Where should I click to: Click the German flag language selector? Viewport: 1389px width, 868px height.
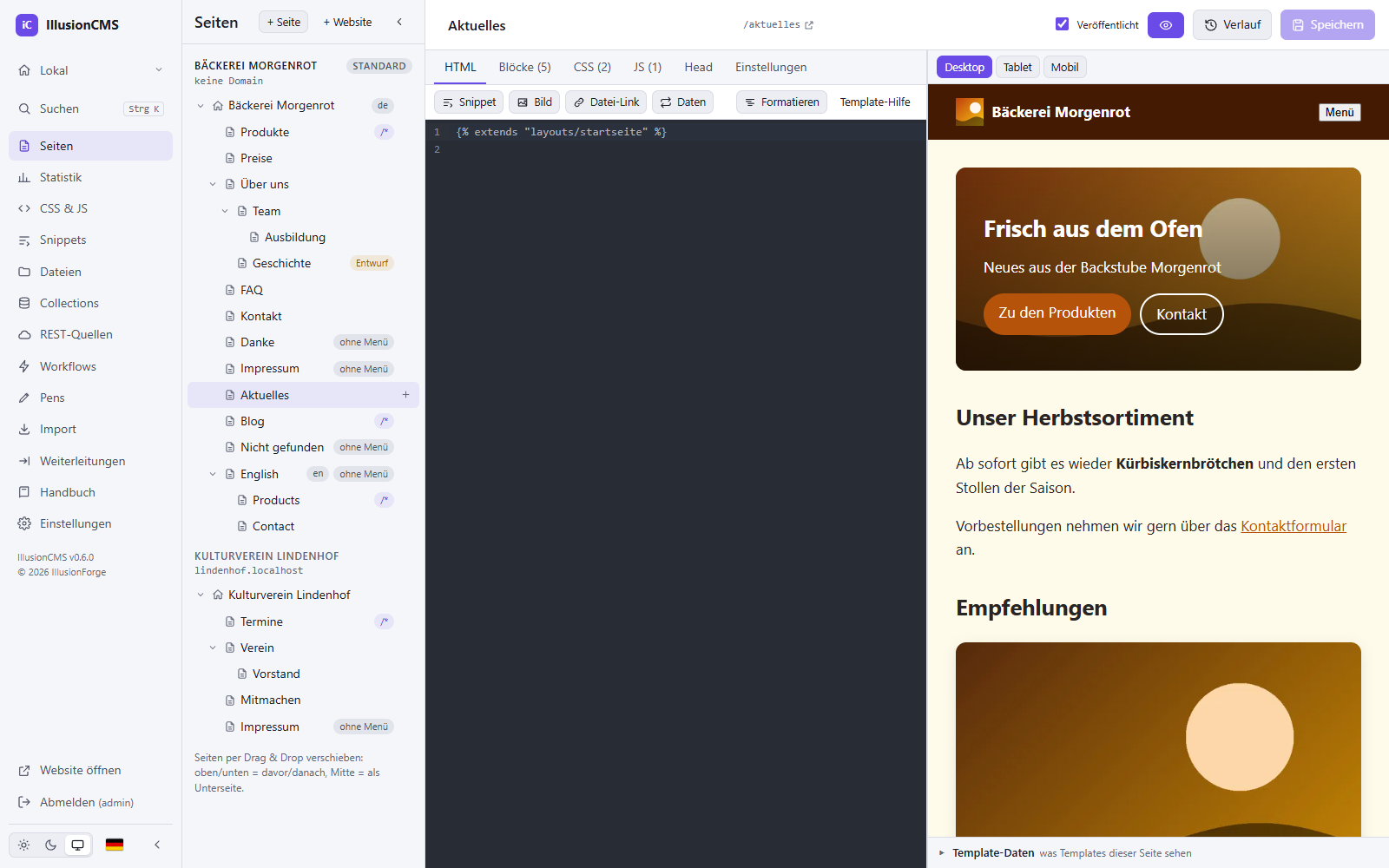[115, 845]
